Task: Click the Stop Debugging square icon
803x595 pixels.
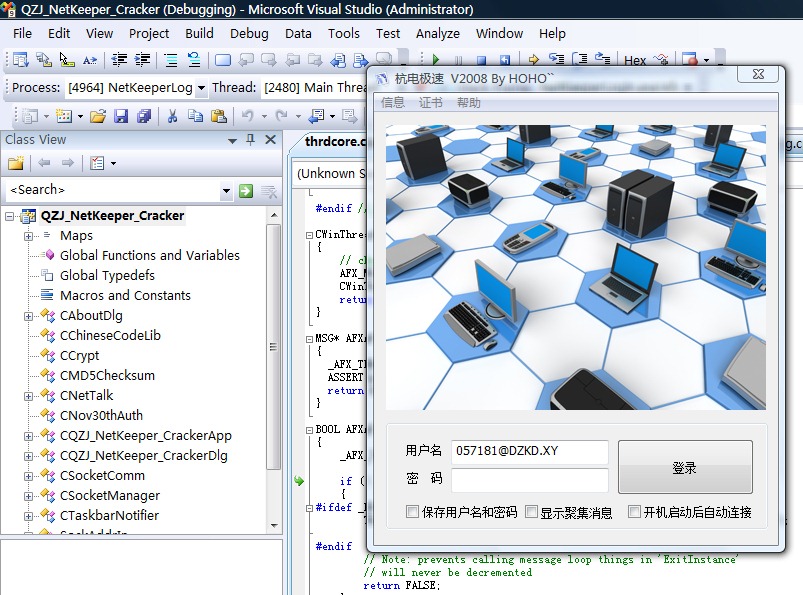Action: click(482, 61)
